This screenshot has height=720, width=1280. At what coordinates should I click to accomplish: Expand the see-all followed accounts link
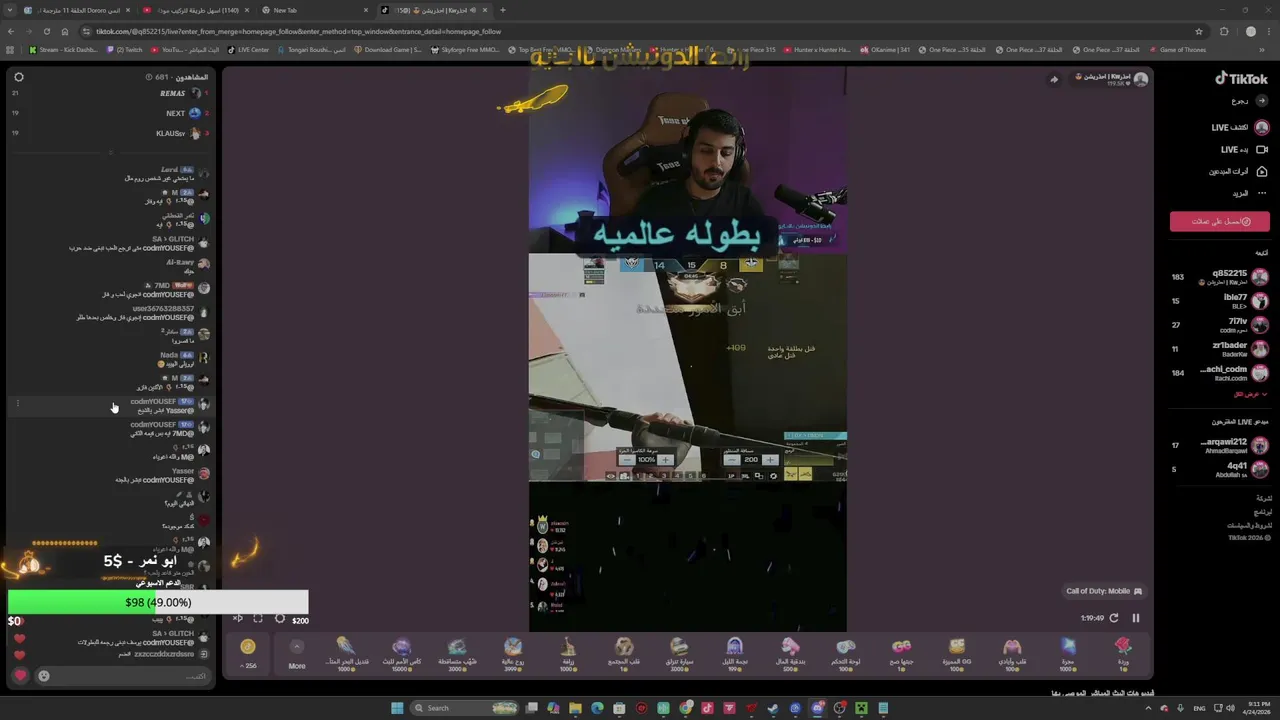(1251, 394)
